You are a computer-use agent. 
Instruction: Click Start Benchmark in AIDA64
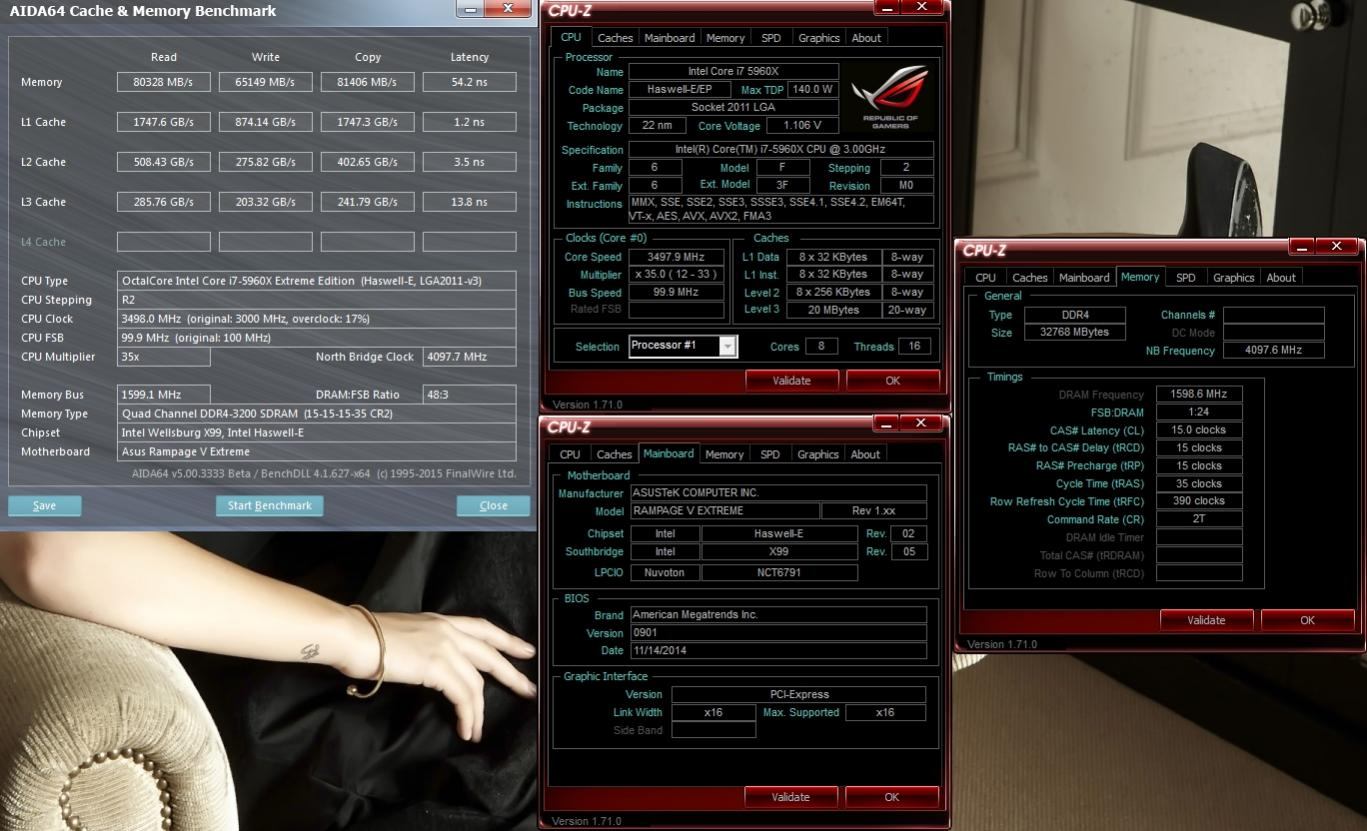269,506
